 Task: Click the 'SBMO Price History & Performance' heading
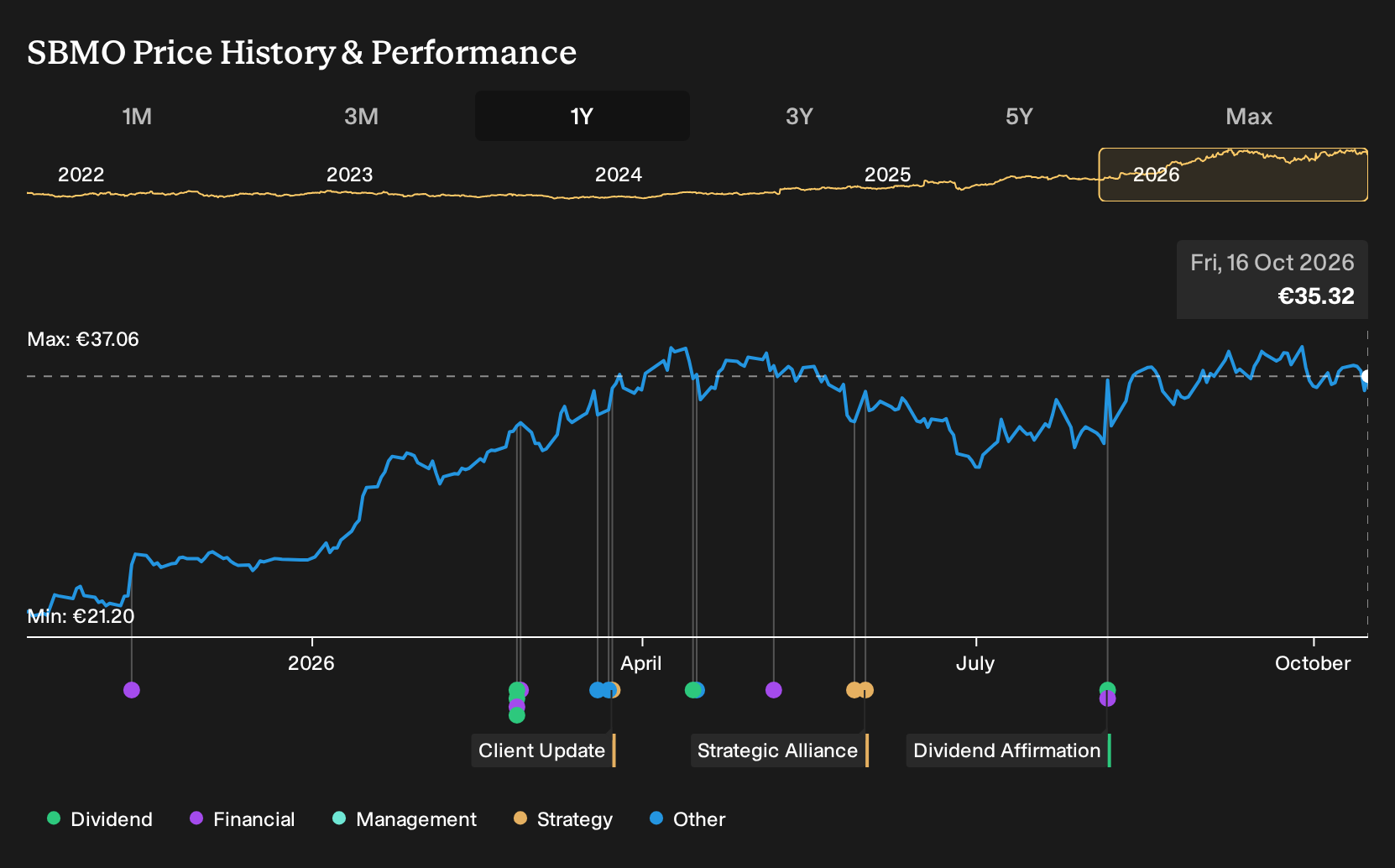click(302, 52)
